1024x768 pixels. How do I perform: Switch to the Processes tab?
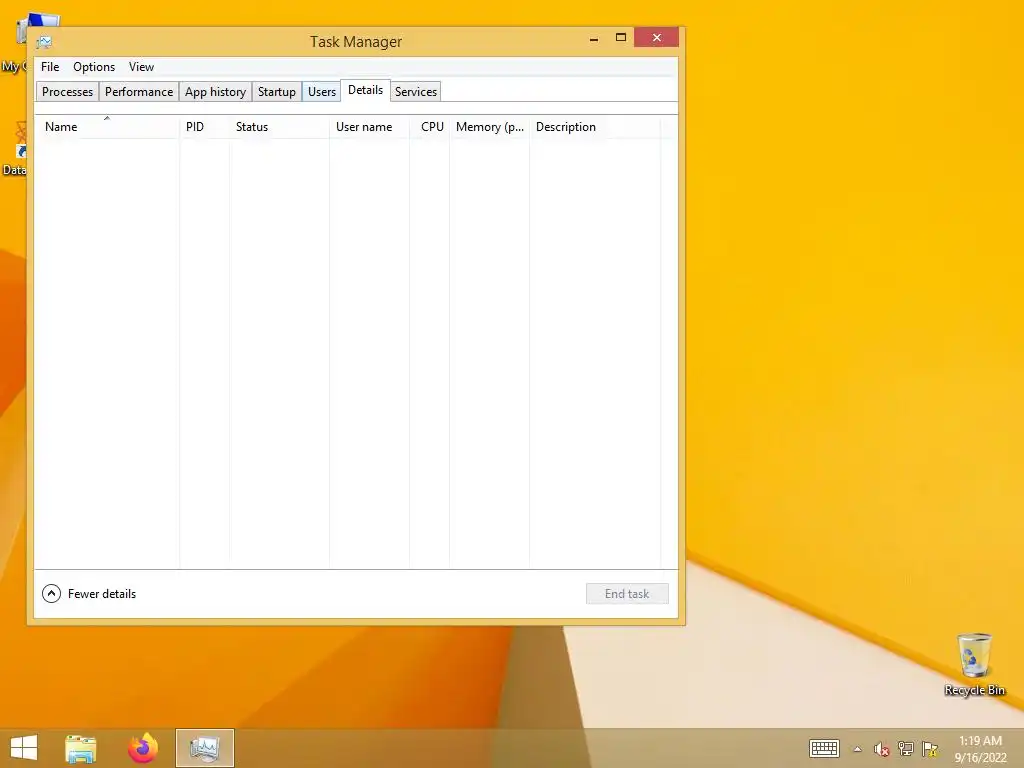67,92
